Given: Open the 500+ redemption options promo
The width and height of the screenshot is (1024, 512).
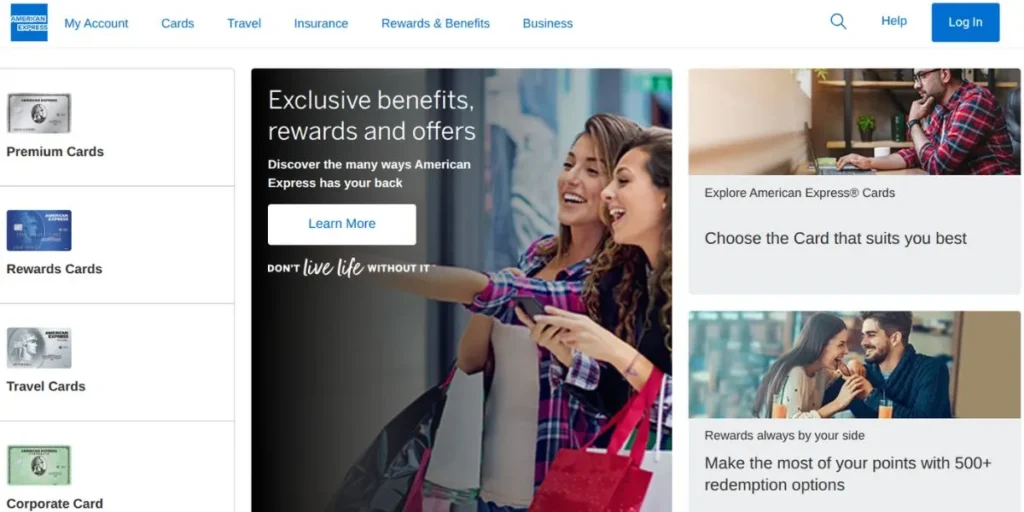Looking at the screenshot, I should click(x=848, y=474).
